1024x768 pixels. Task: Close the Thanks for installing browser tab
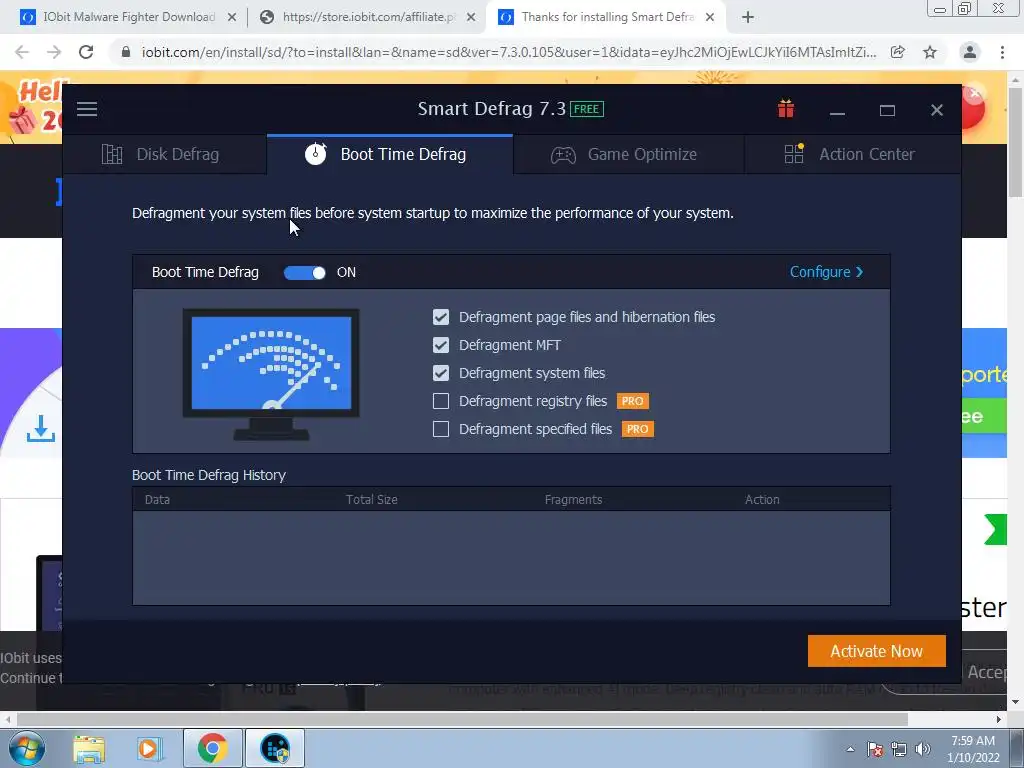(710, 18)
